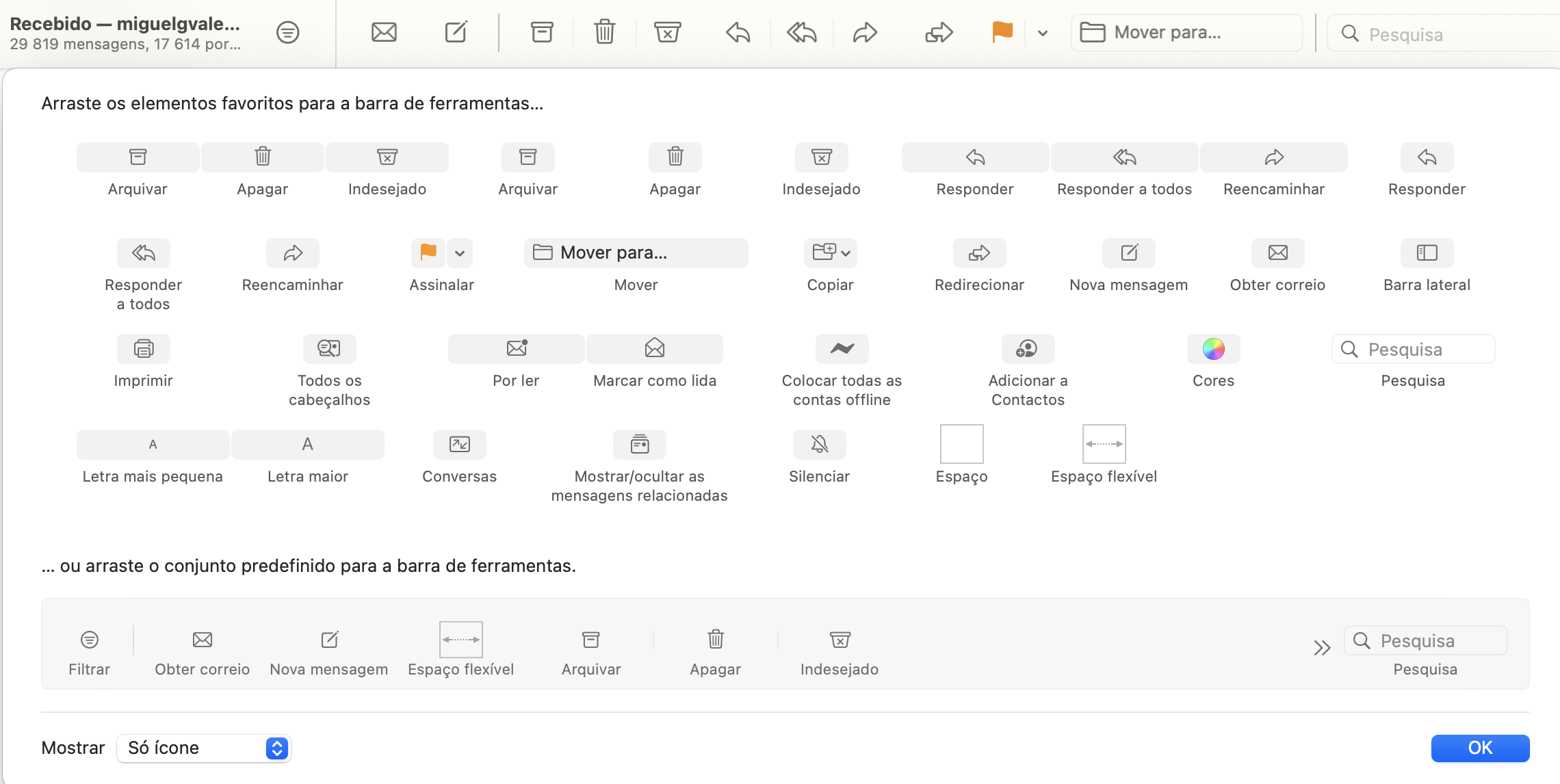The image size is (1560, 784).
Task: Select the 'Adicionar a Contactos' item
Action: [x=1028, y=349]
